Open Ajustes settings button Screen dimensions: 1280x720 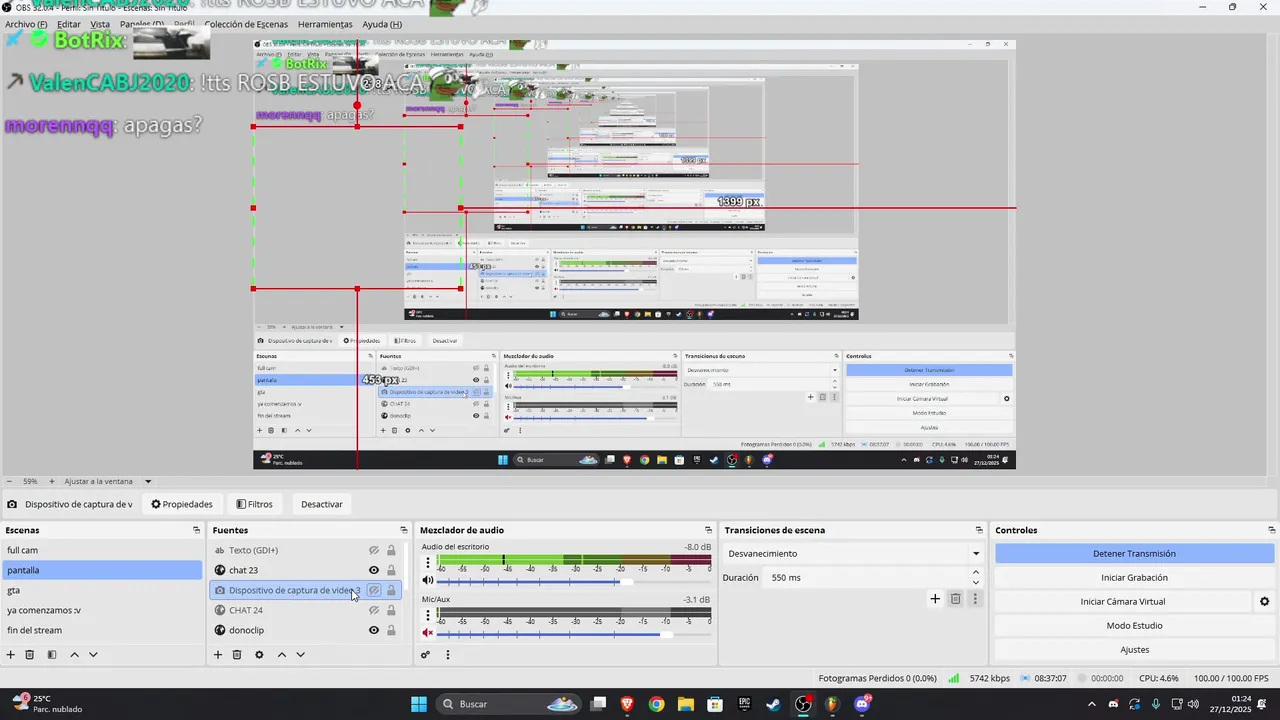(1134, 649)
